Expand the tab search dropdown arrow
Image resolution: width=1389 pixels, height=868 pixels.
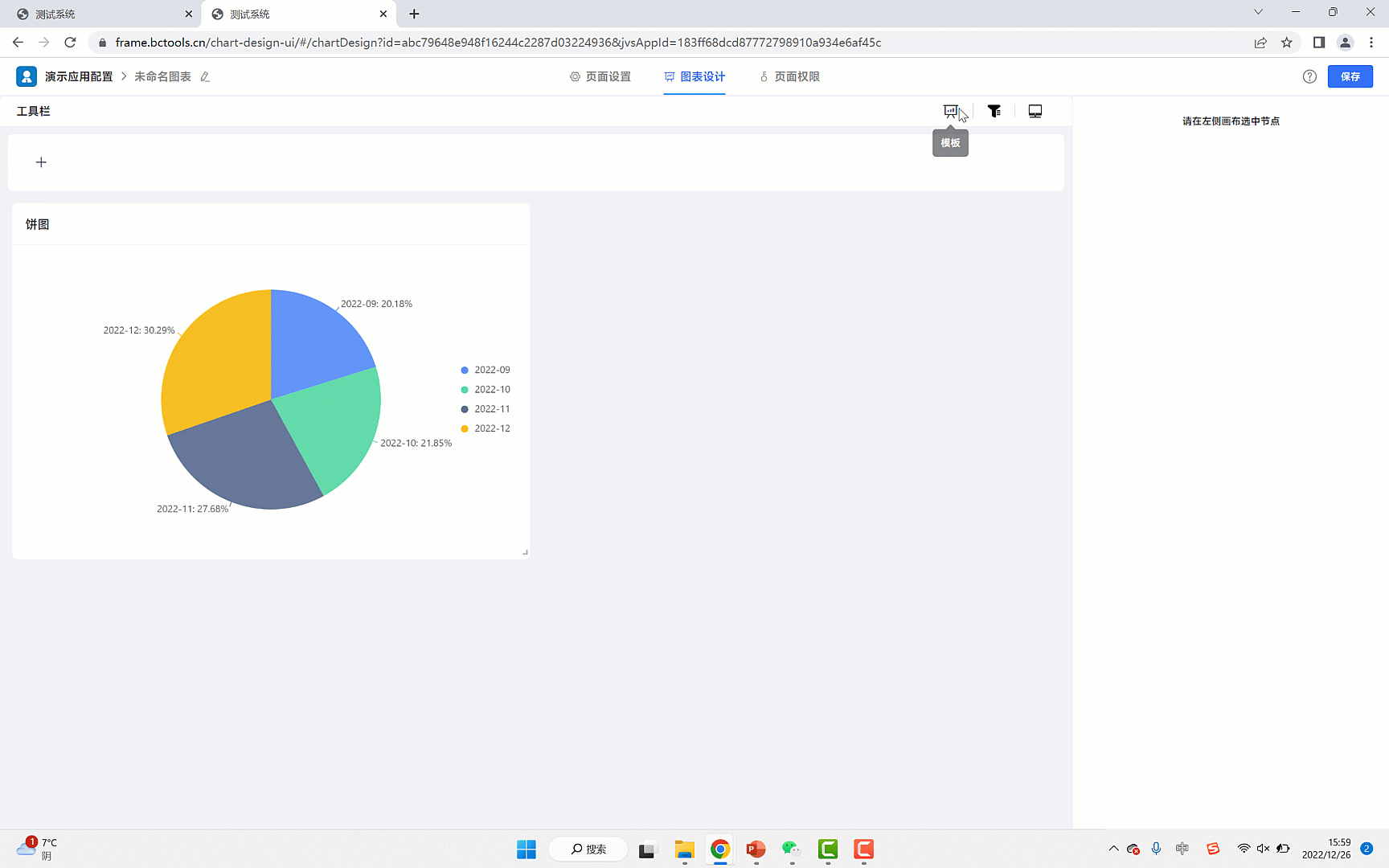(1259, 12)
